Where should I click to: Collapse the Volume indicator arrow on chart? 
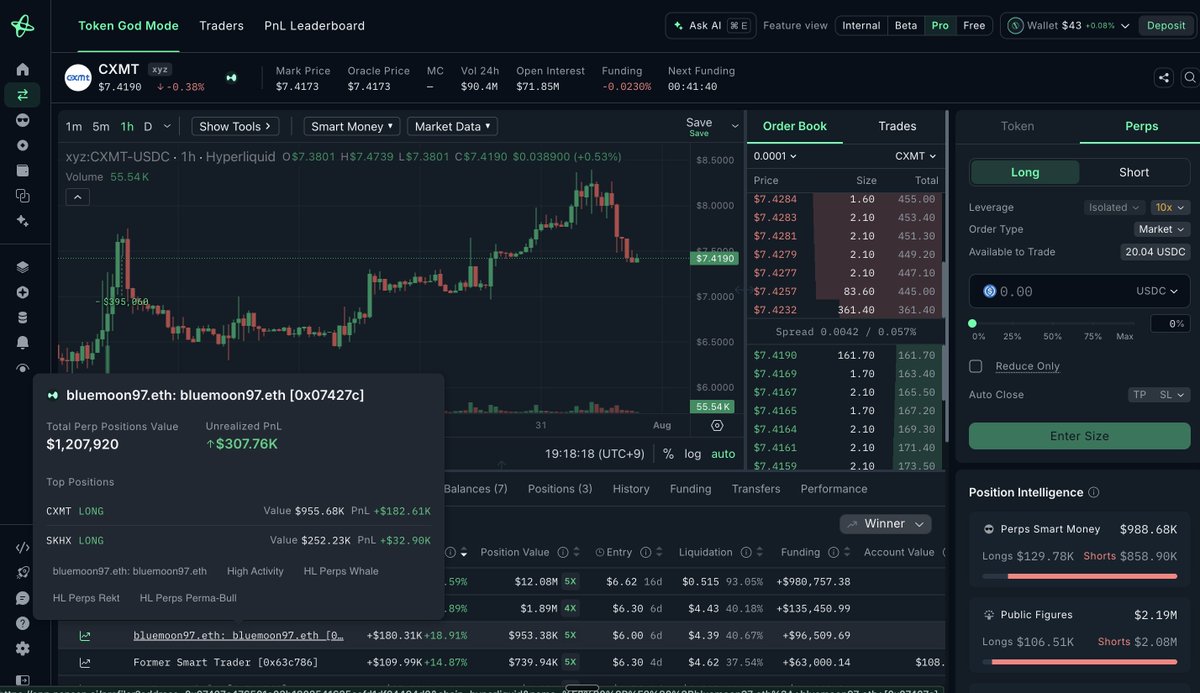(77, 197)
